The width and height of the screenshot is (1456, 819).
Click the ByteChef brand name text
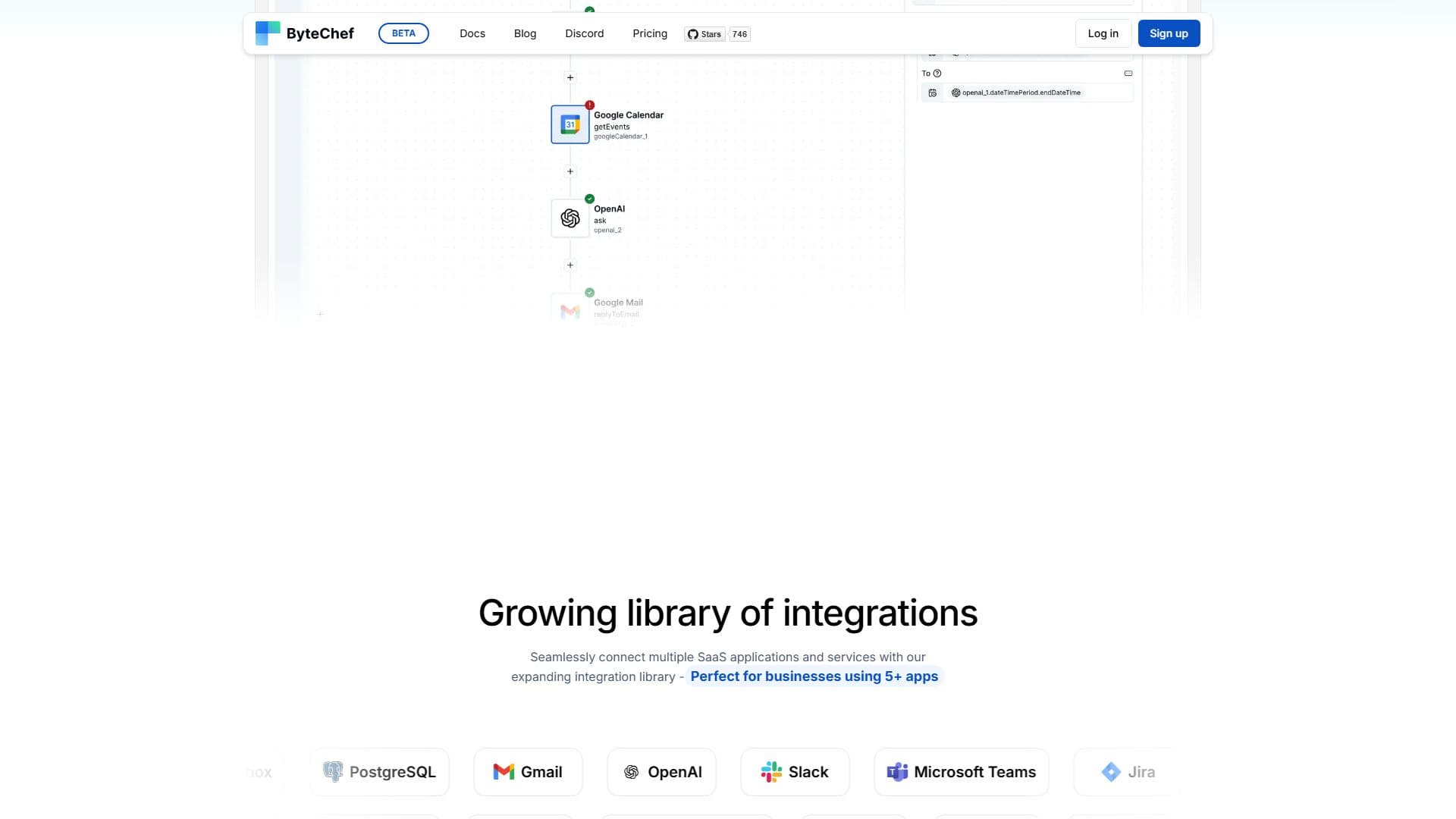(x=320, y=33)
